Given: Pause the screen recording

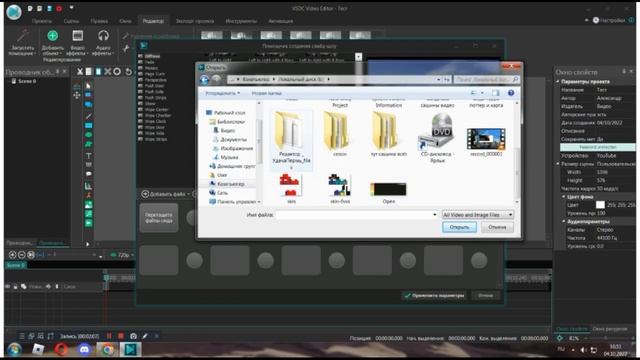Looking at the screenshot, I should (109, 336).
